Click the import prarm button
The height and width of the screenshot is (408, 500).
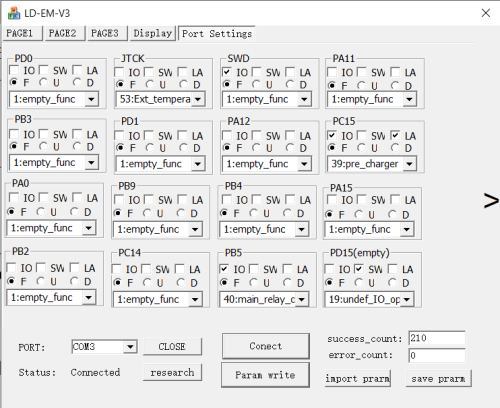click(358, 378)
